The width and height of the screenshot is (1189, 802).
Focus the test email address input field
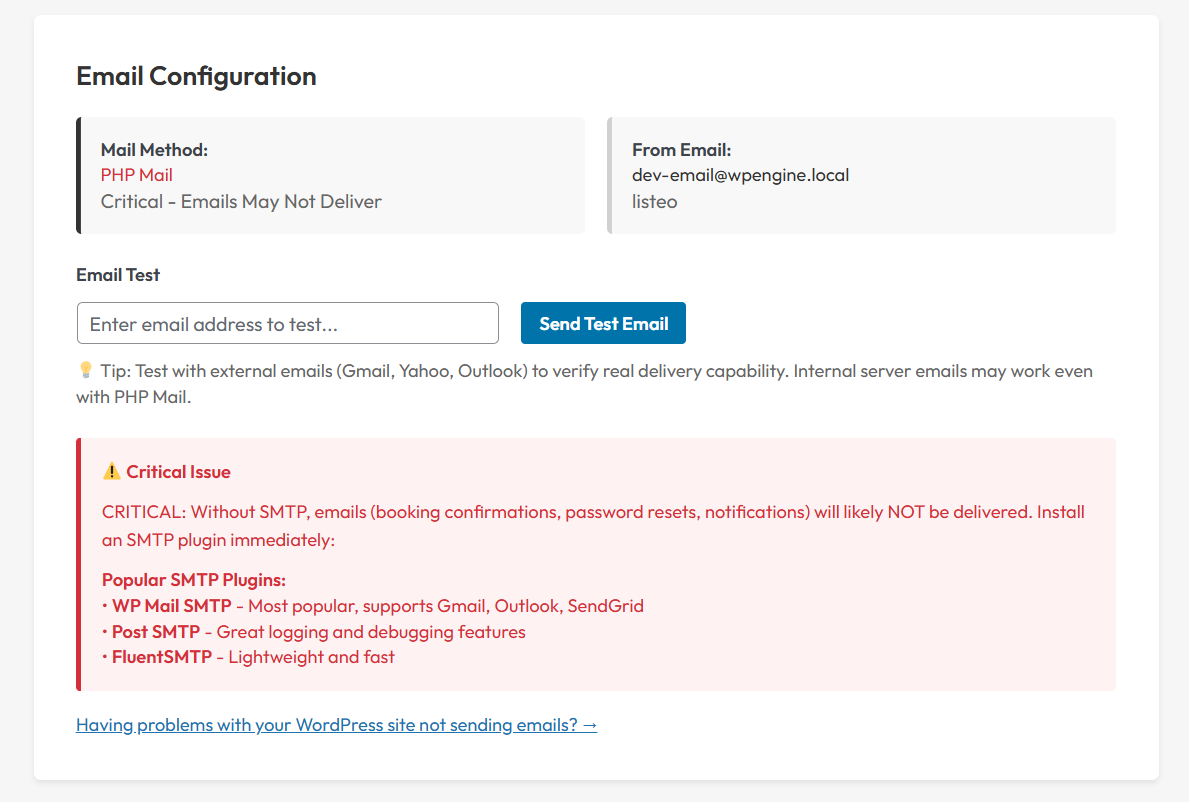(x=287, y=323)
